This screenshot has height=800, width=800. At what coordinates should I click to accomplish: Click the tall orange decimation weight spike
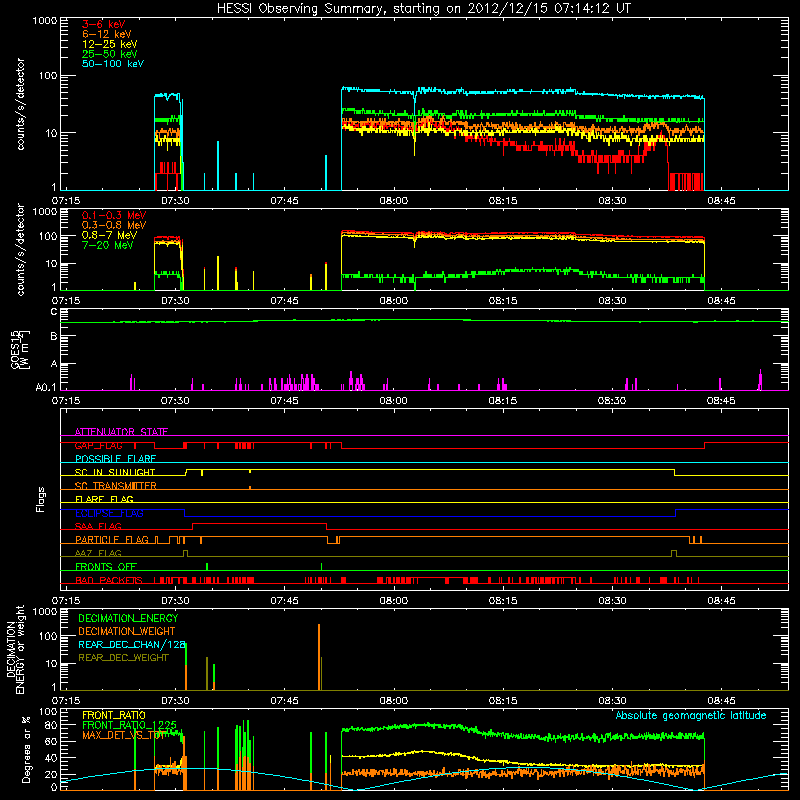pos(319,657)
